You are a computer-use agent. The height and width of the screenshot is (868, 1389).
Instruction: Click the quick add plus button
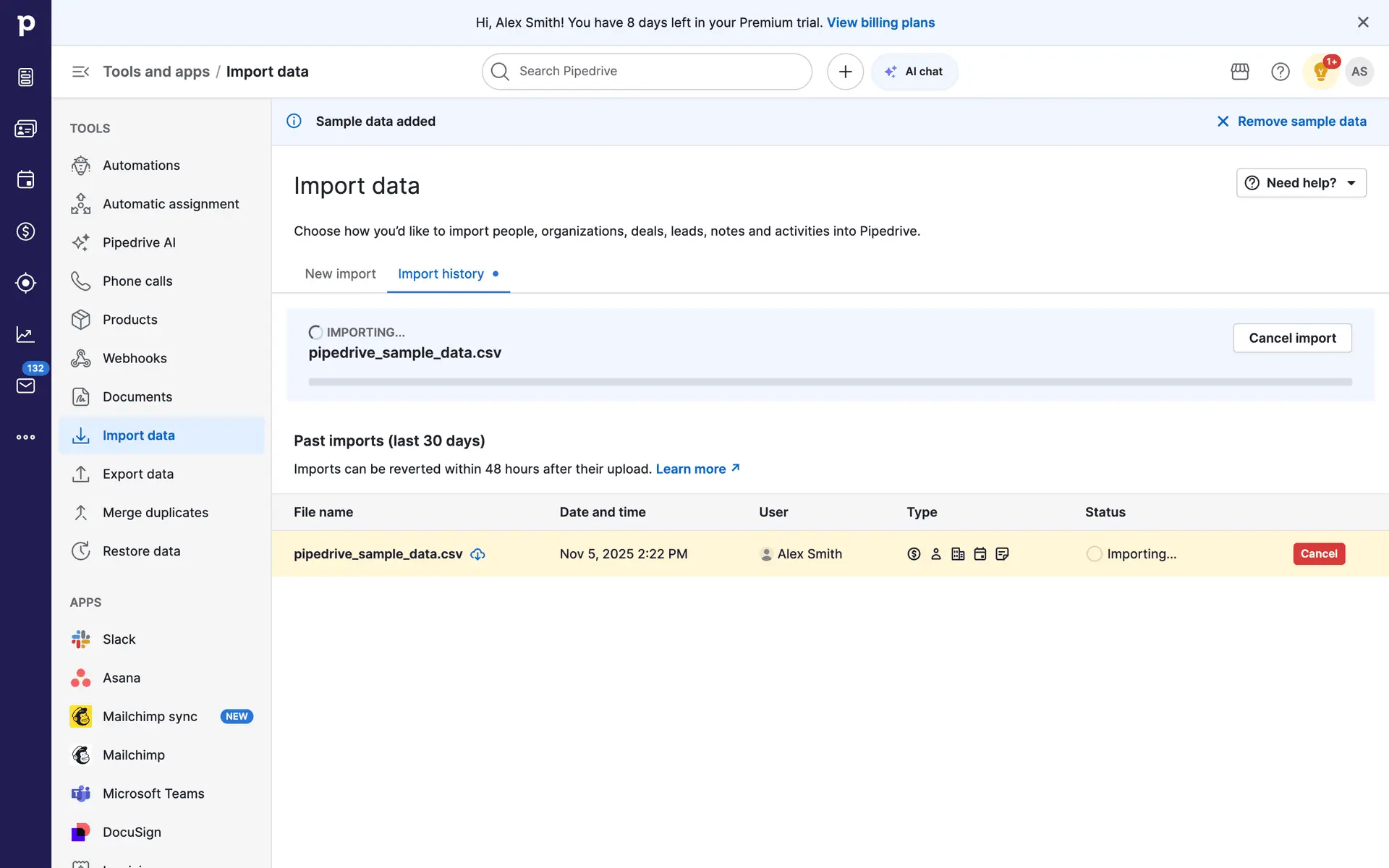click(845, 72)
